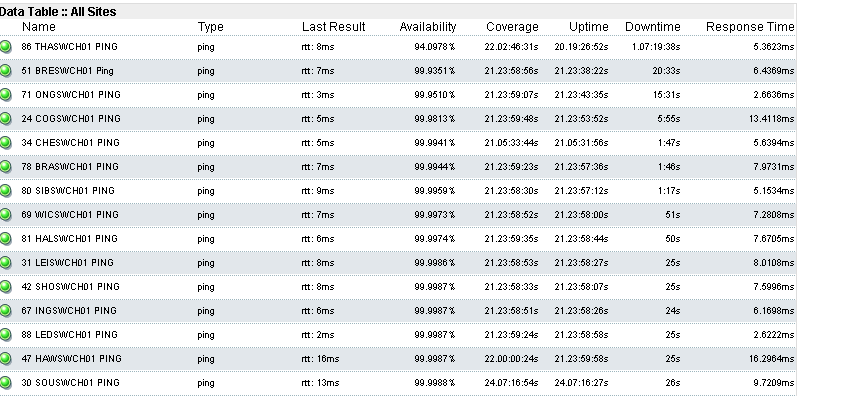Click the response time 2.6222ms
This screenshot has width=859, height=396.
tap(774, 335)
